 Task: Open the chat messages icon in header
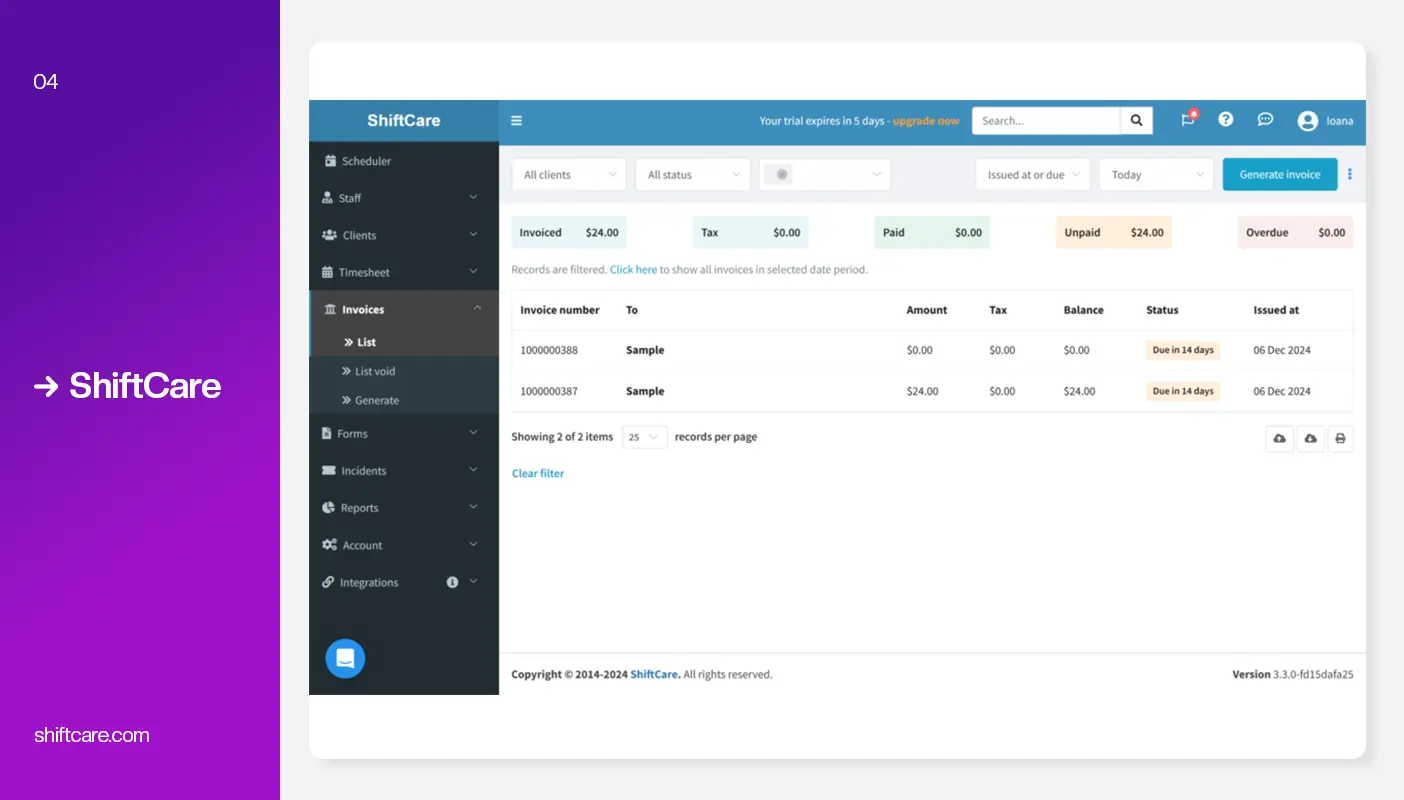(1265, 120)
